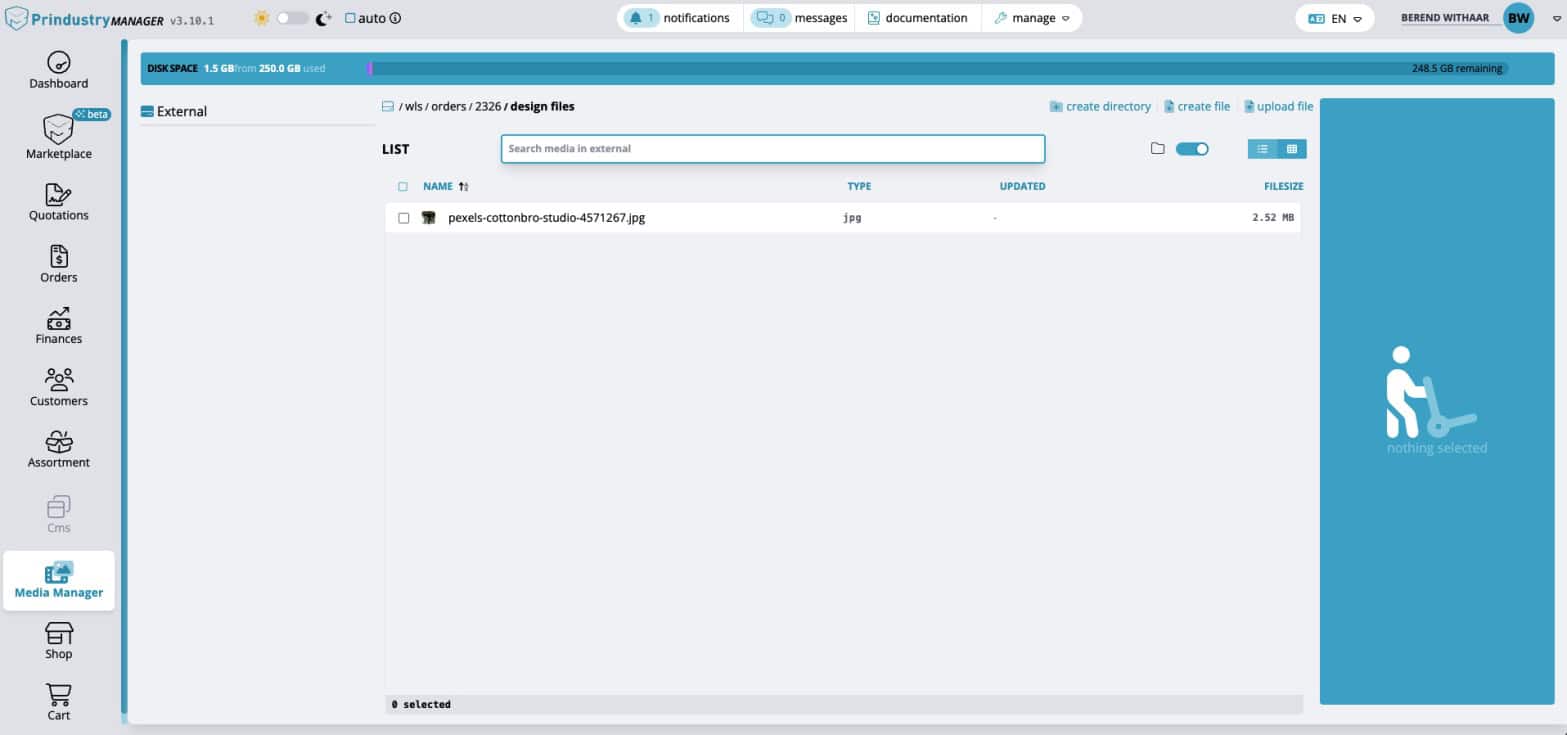
Task: Open the documentation menu item
Action: point(917,18)
